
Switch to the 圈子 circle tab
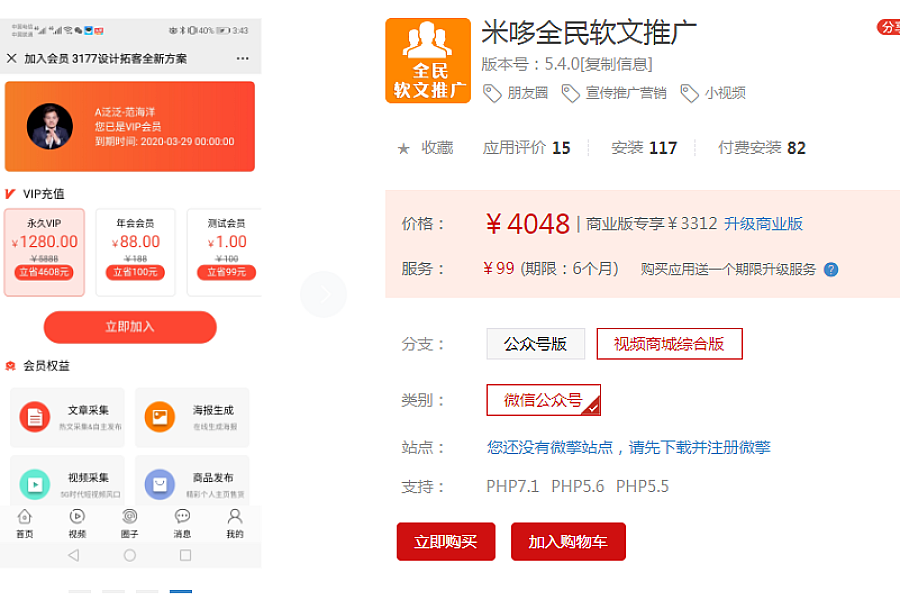130,524
